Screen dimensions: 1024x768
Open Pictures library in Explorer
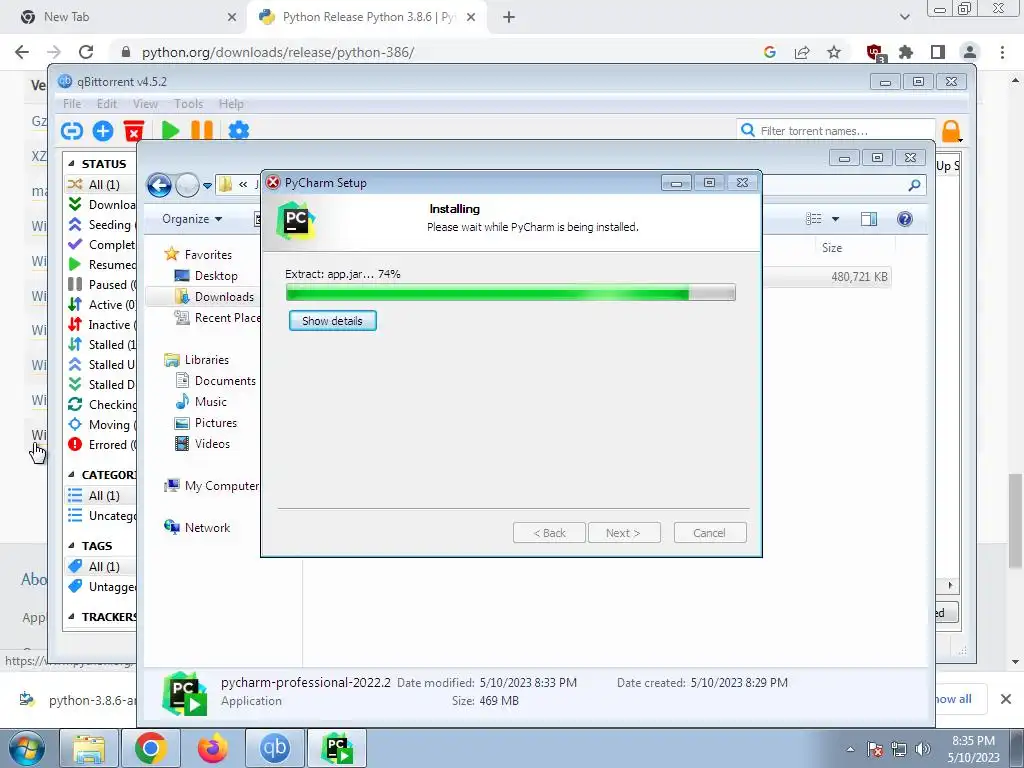(x=206, y=423)
